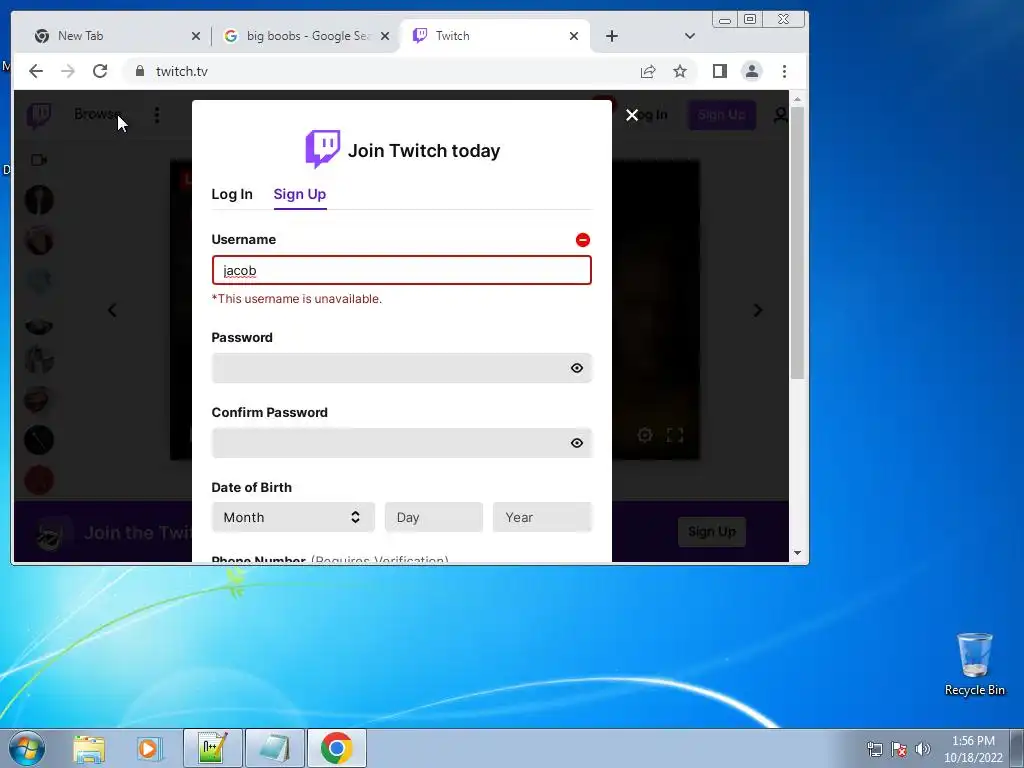The image size is (1024, 768).
Task: Click the player settings gear icon
Action: pyautogui.click(x=645, y=435)
